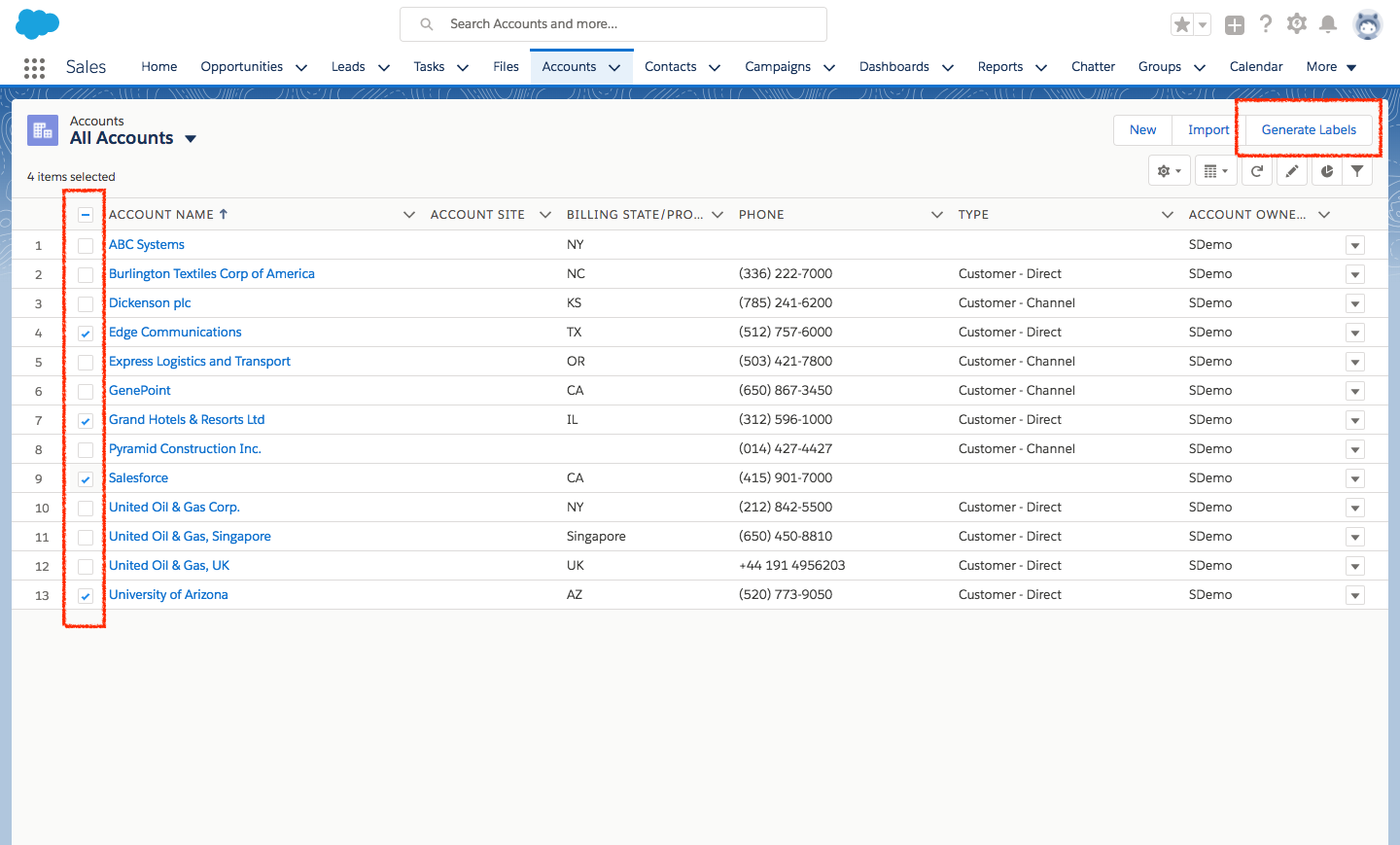The image size is (1400, 845).
Task: Open the Burlington Textiles Corp of America account
Action: pos(212,273)
